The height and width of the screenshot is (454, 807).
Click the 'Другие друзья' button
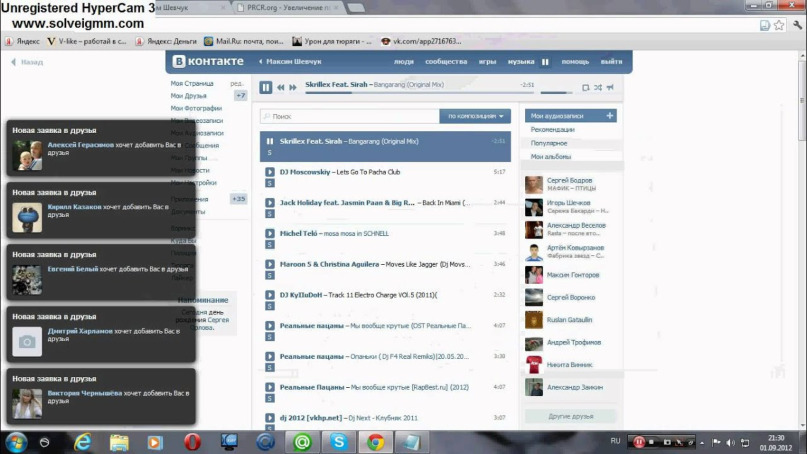click(570, 416)
